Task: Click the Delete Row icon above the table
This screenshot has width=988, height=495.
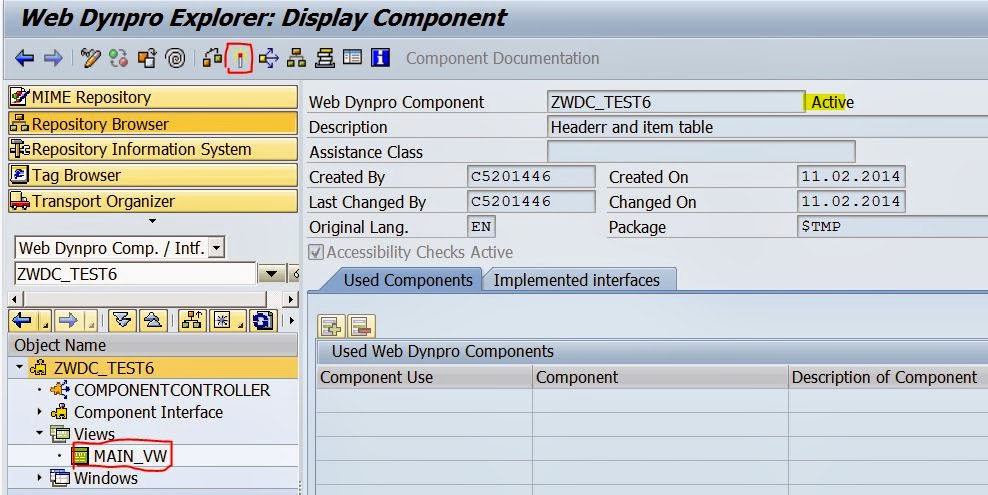Action: (361, 326)
